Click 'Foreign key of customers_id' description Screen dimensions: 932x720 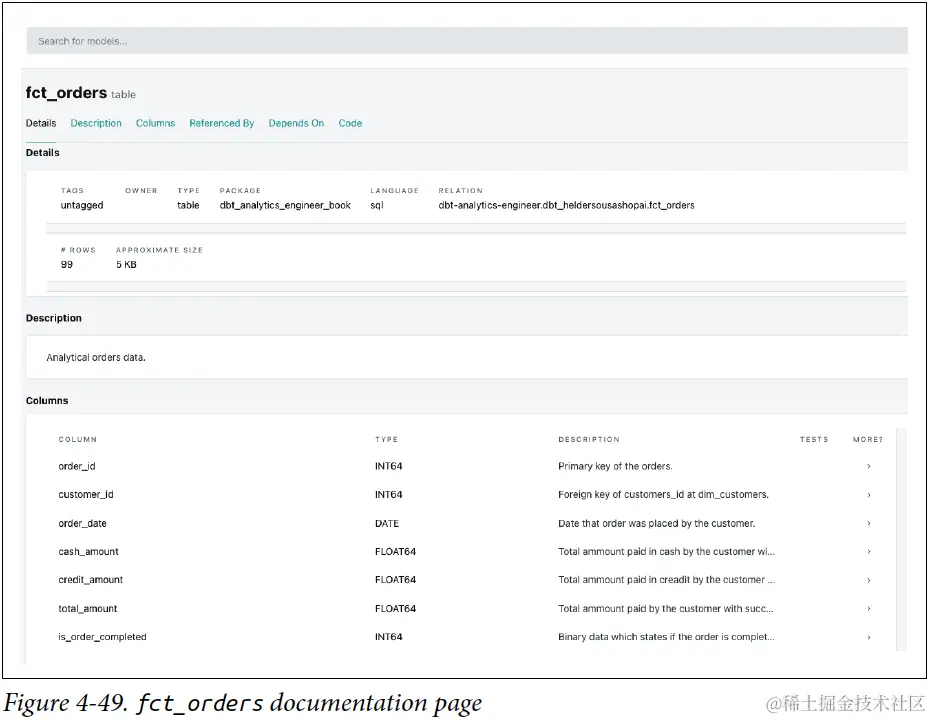coord(663,495)
